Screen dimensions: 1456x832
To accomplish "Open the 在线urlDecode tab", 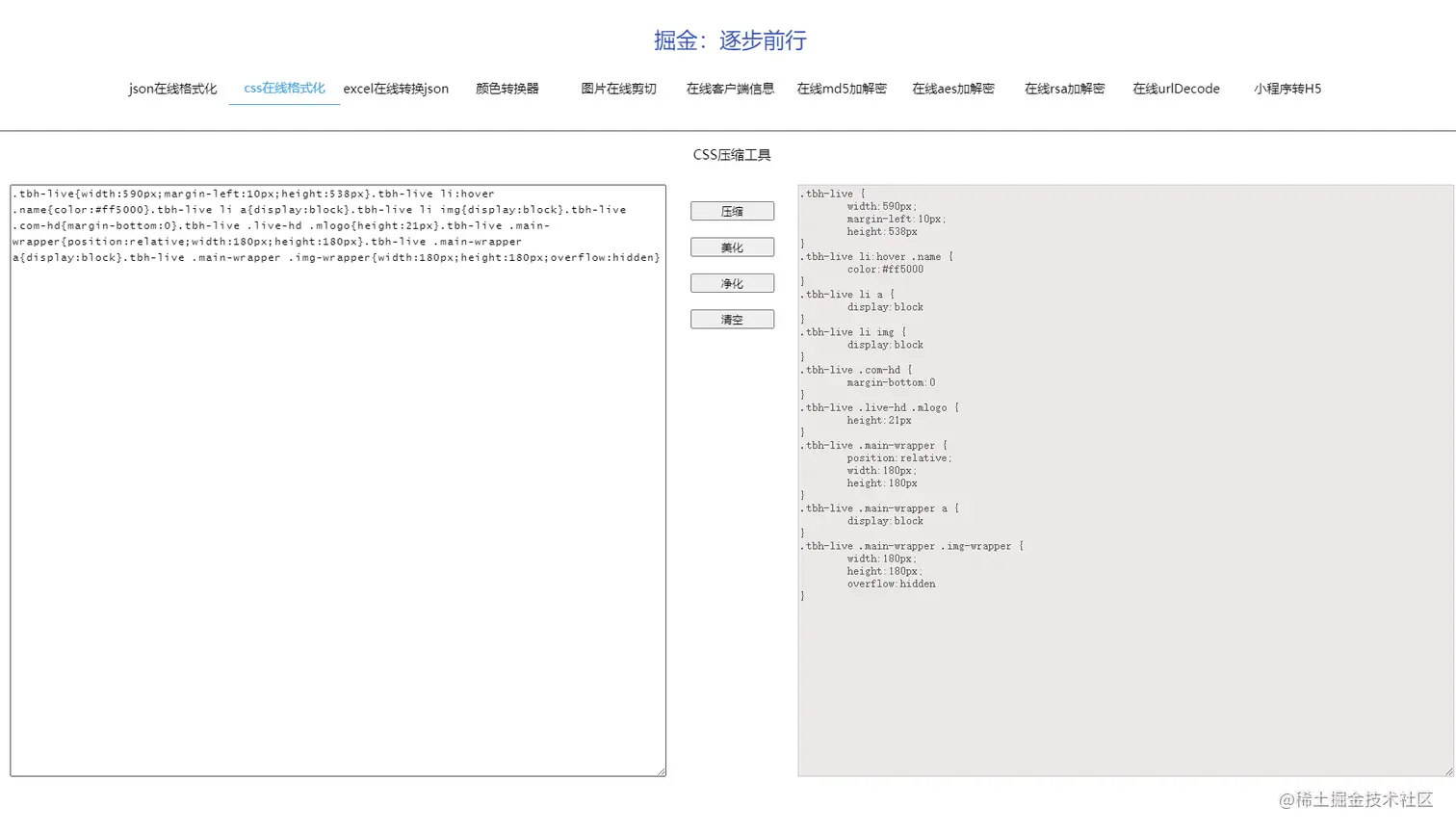I will [1176, 89].
